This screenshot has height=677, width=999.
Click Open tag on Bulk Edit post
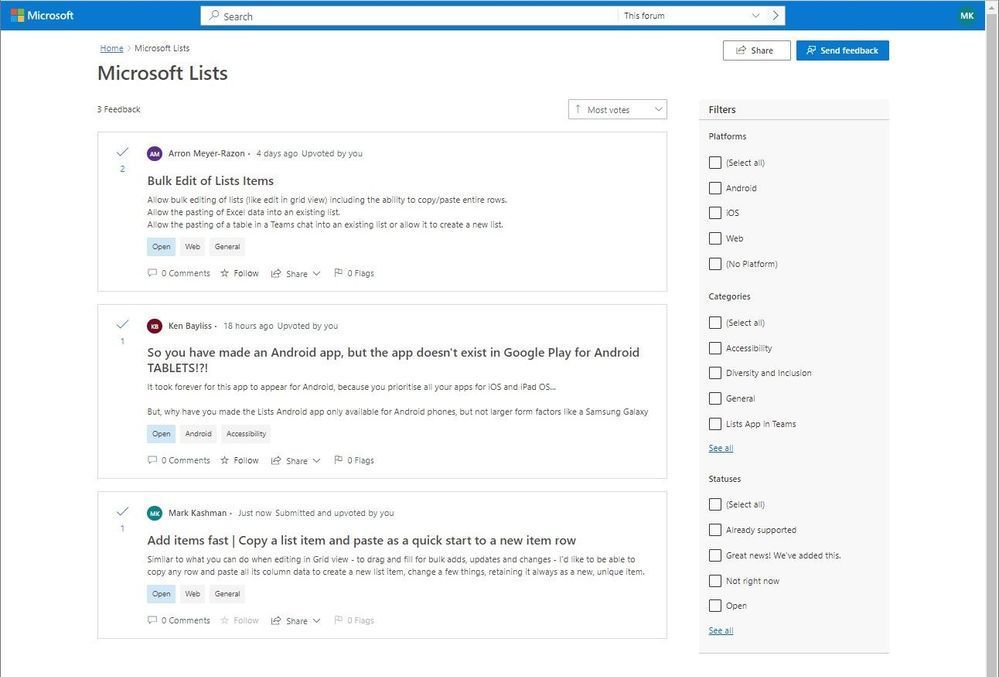(x=161, y=247)
